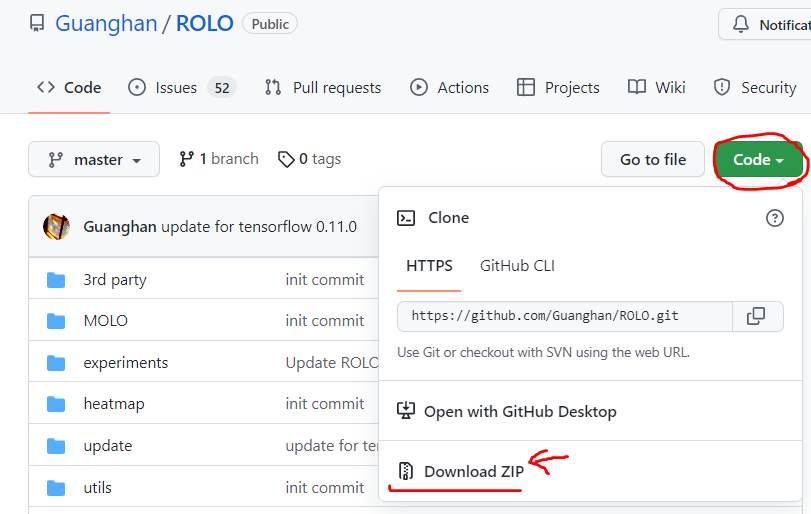Click the folder icon for update
This screenshot has height=514, width=811.
[x=56, y=446]
